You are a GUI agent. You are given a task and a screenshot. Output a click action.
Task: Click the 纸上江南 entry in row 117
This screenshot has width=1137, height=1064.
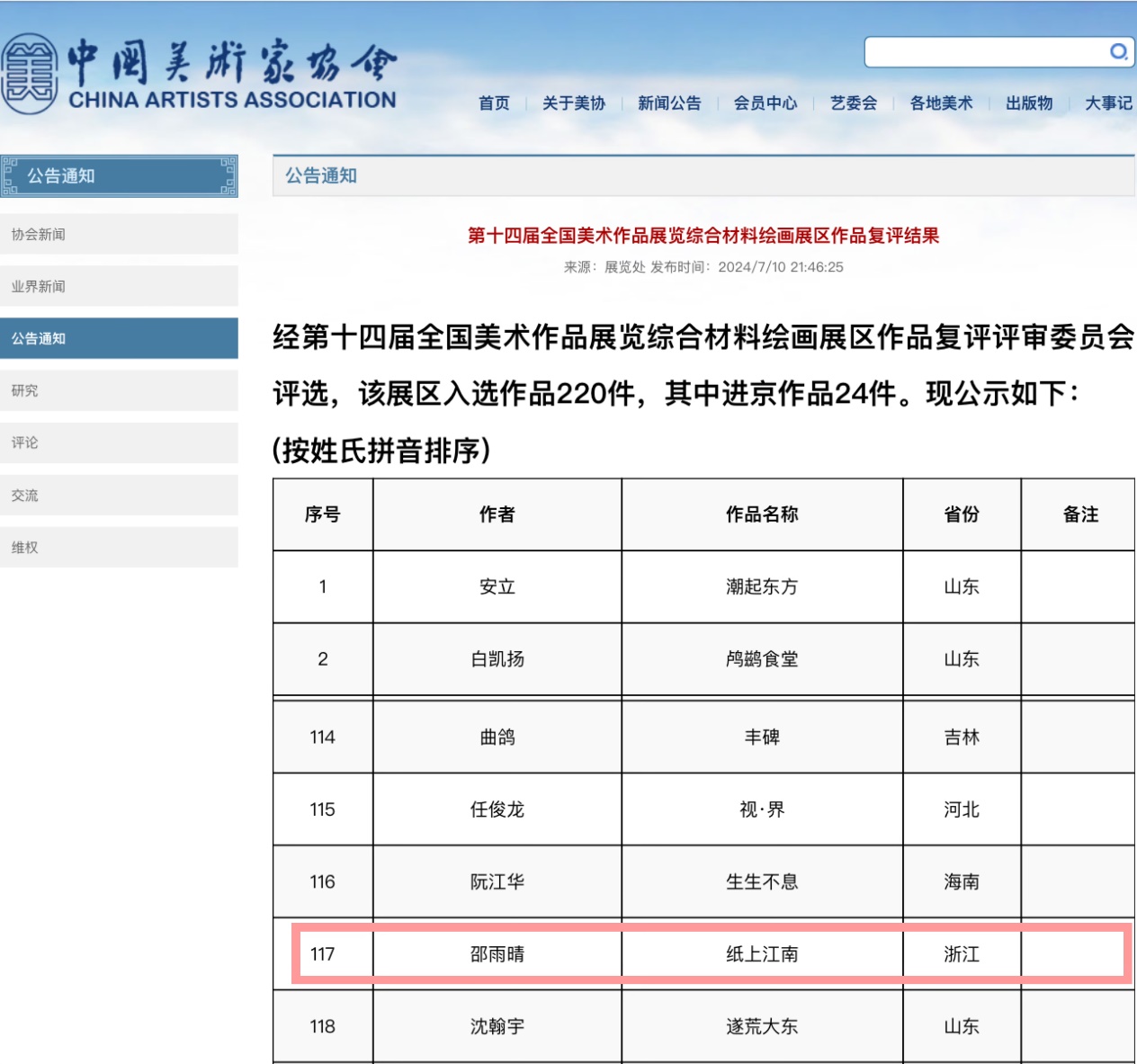[x=762, y=954]
